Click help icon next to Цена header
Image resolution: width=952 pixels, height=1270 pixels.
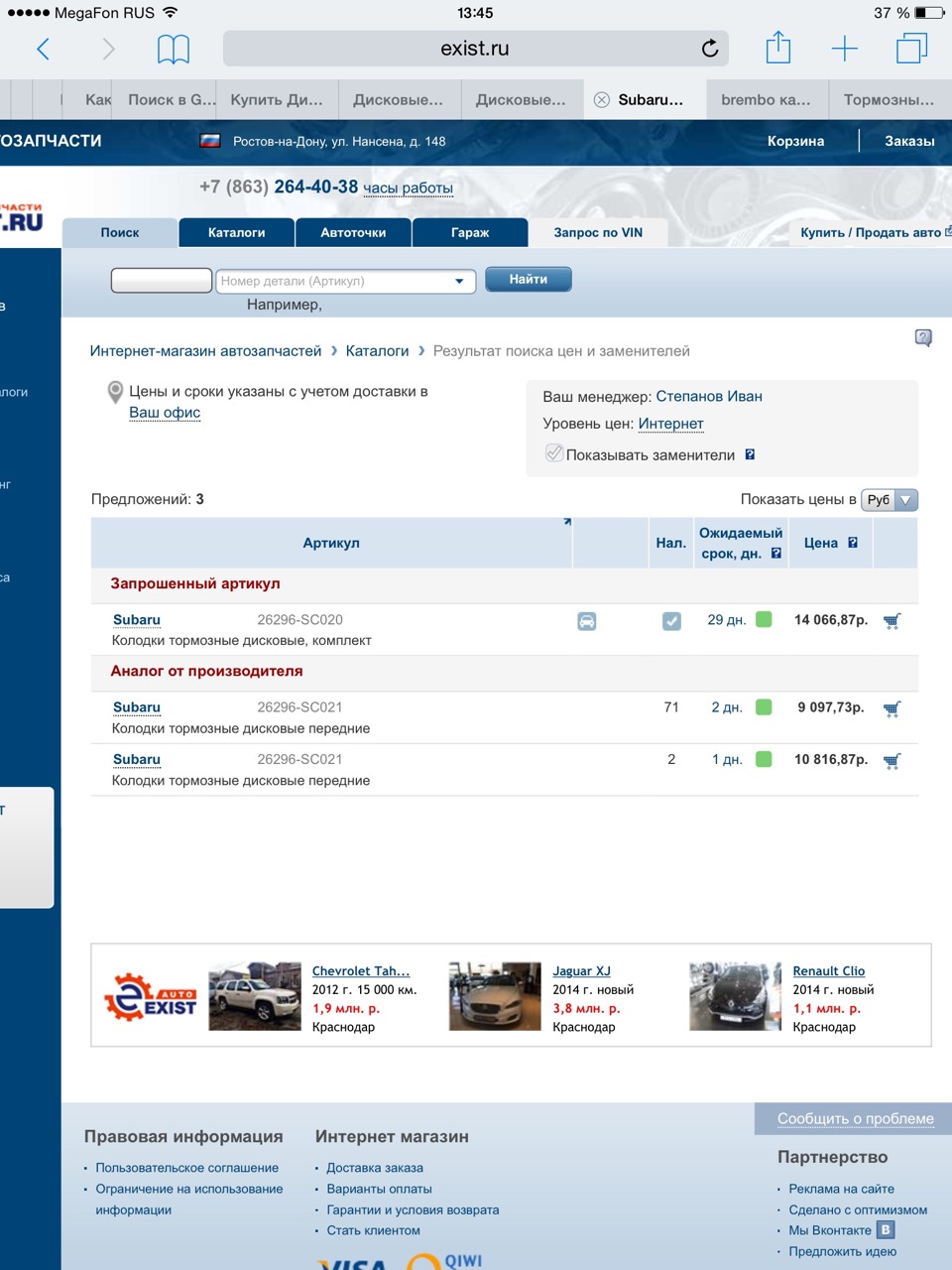[x=853, y=543]
